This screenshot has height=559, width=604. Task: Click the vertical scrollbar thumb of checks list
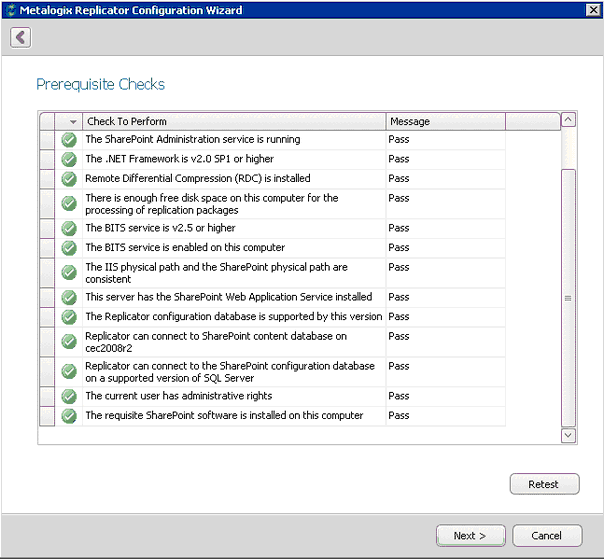[568, 298]
